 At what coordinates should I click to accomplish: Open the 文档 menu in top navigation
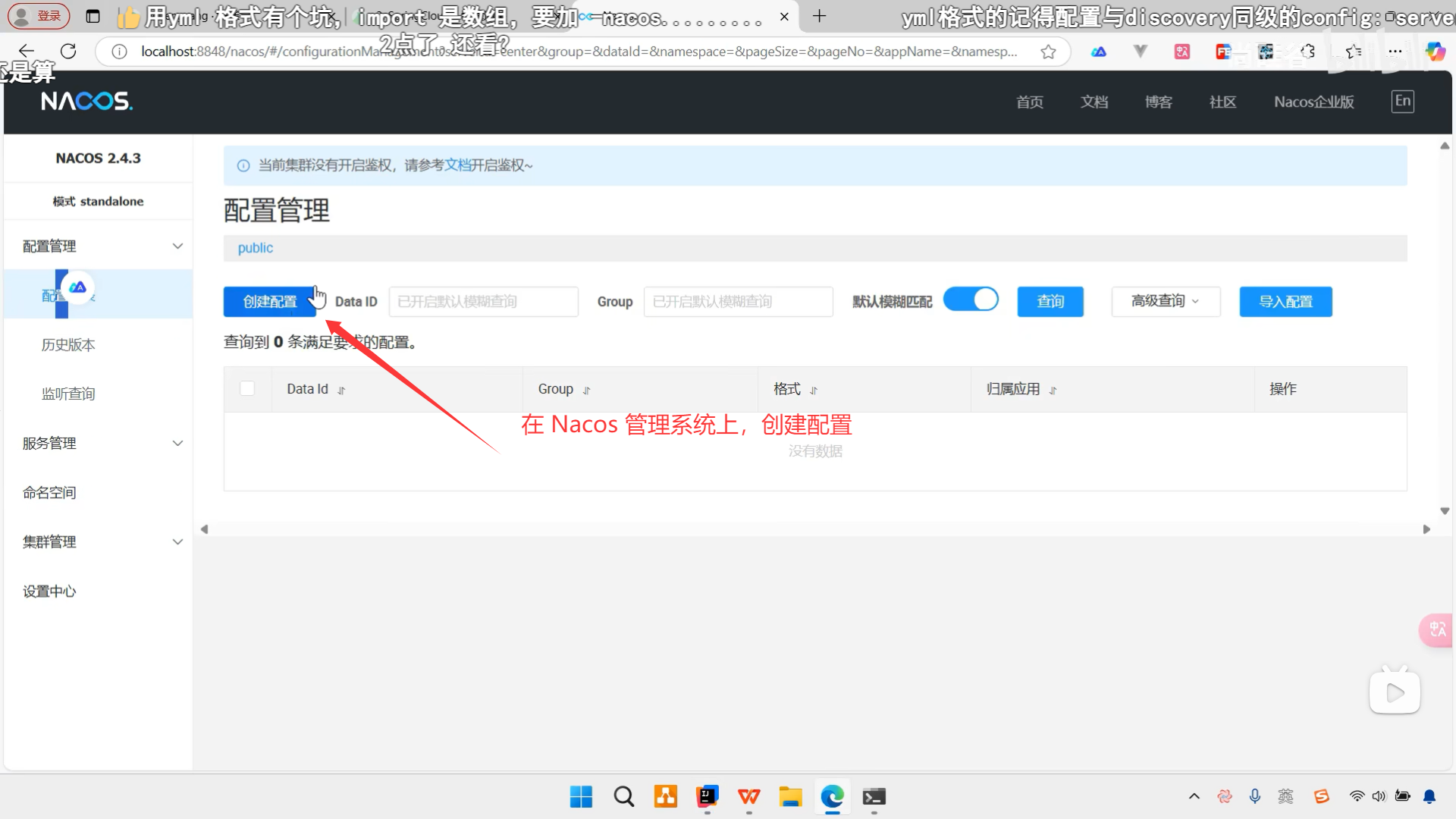click(x=1094, y=102)
